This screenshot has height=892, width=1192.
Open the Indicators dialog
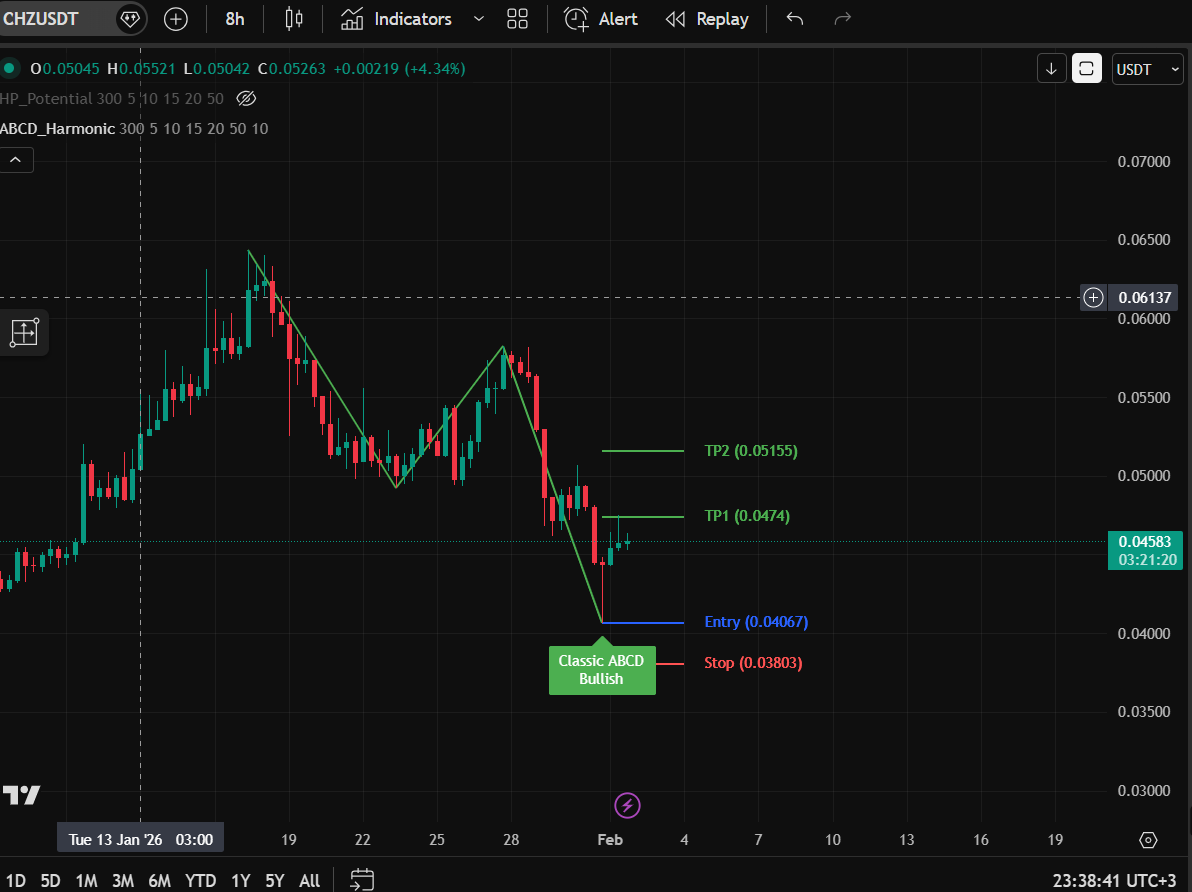396,19
